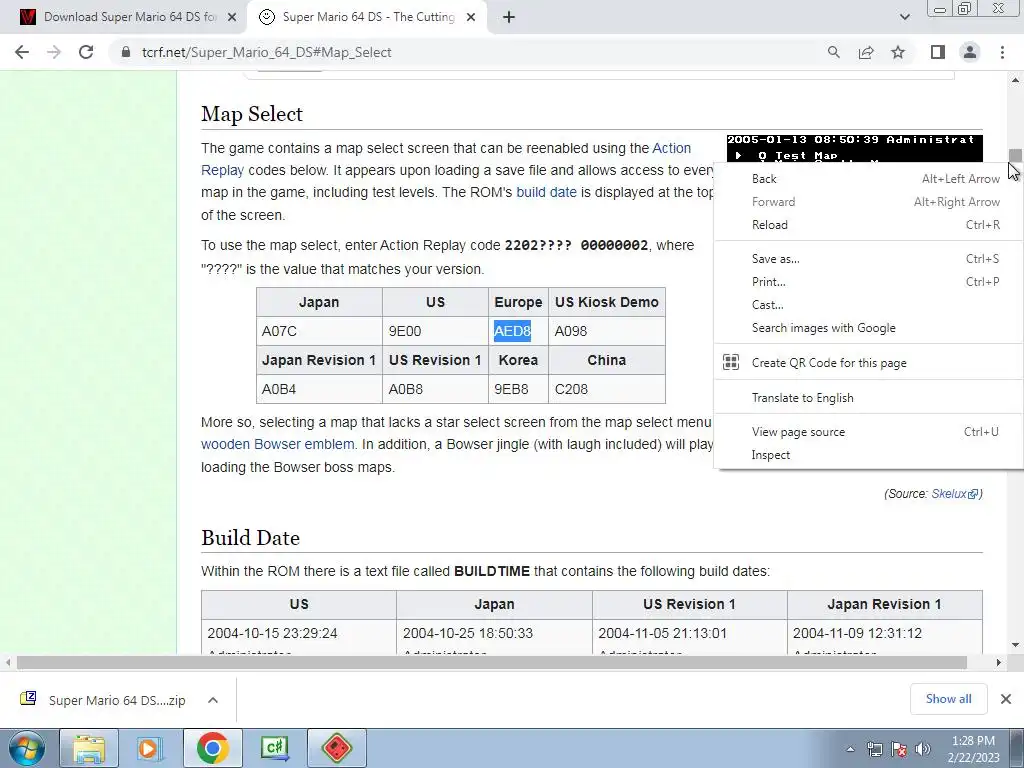Click the 2004-10-15 23:29:24 US build date
This screenshot has width=1024, height=768.
click(x=272, y=633)
